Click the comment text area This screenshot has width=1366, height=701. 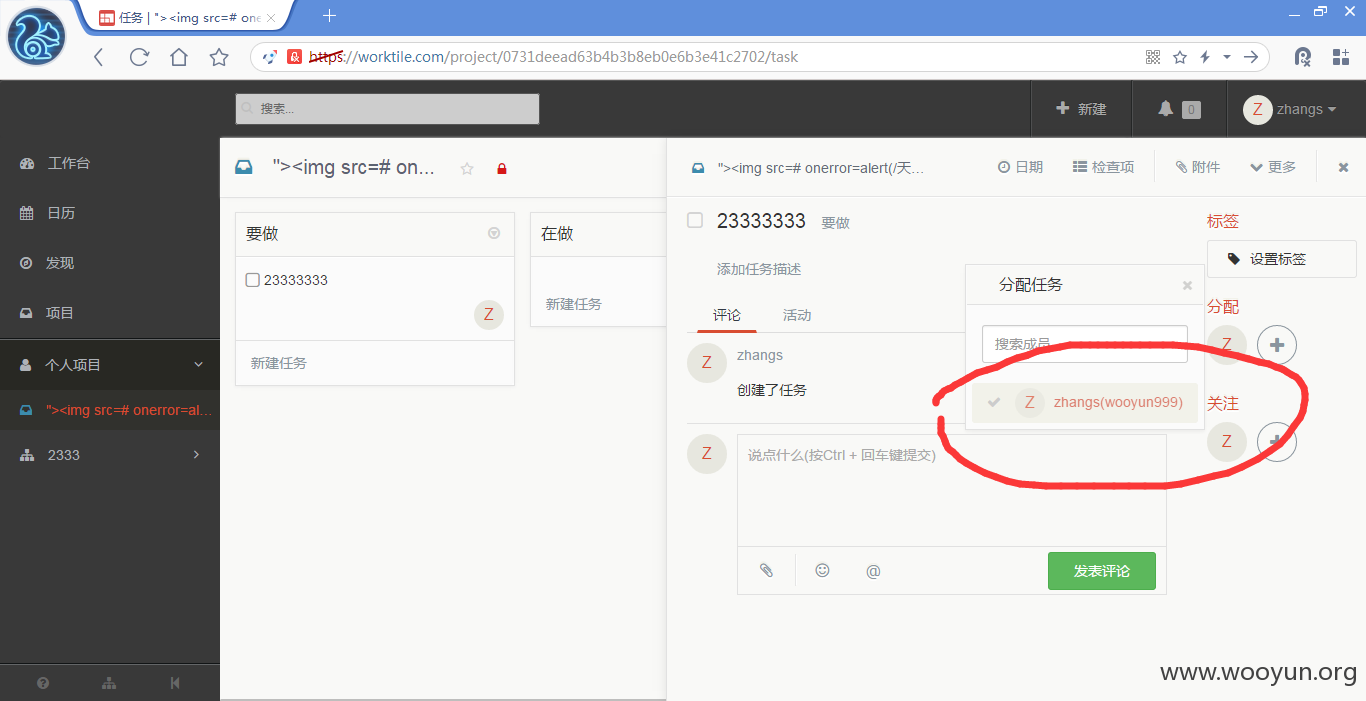tap(951, 490)
